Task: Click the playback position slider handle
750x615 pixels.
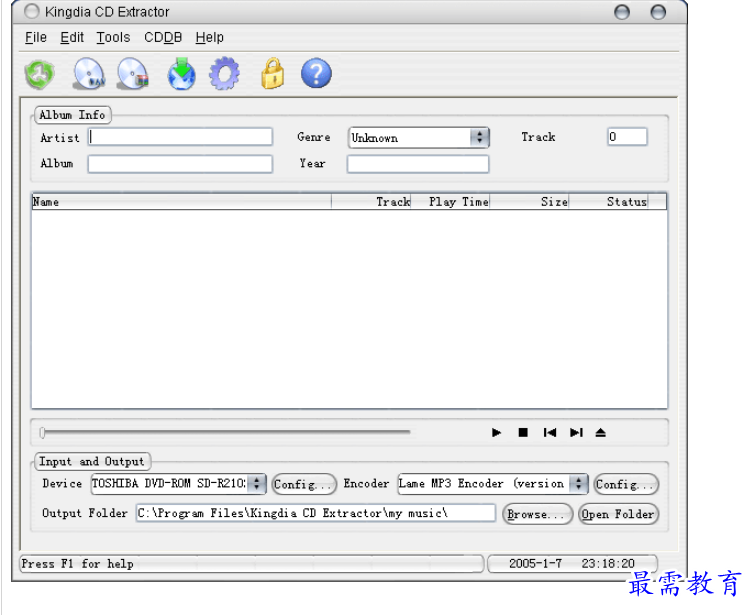Action: click(x=43, y=433)
